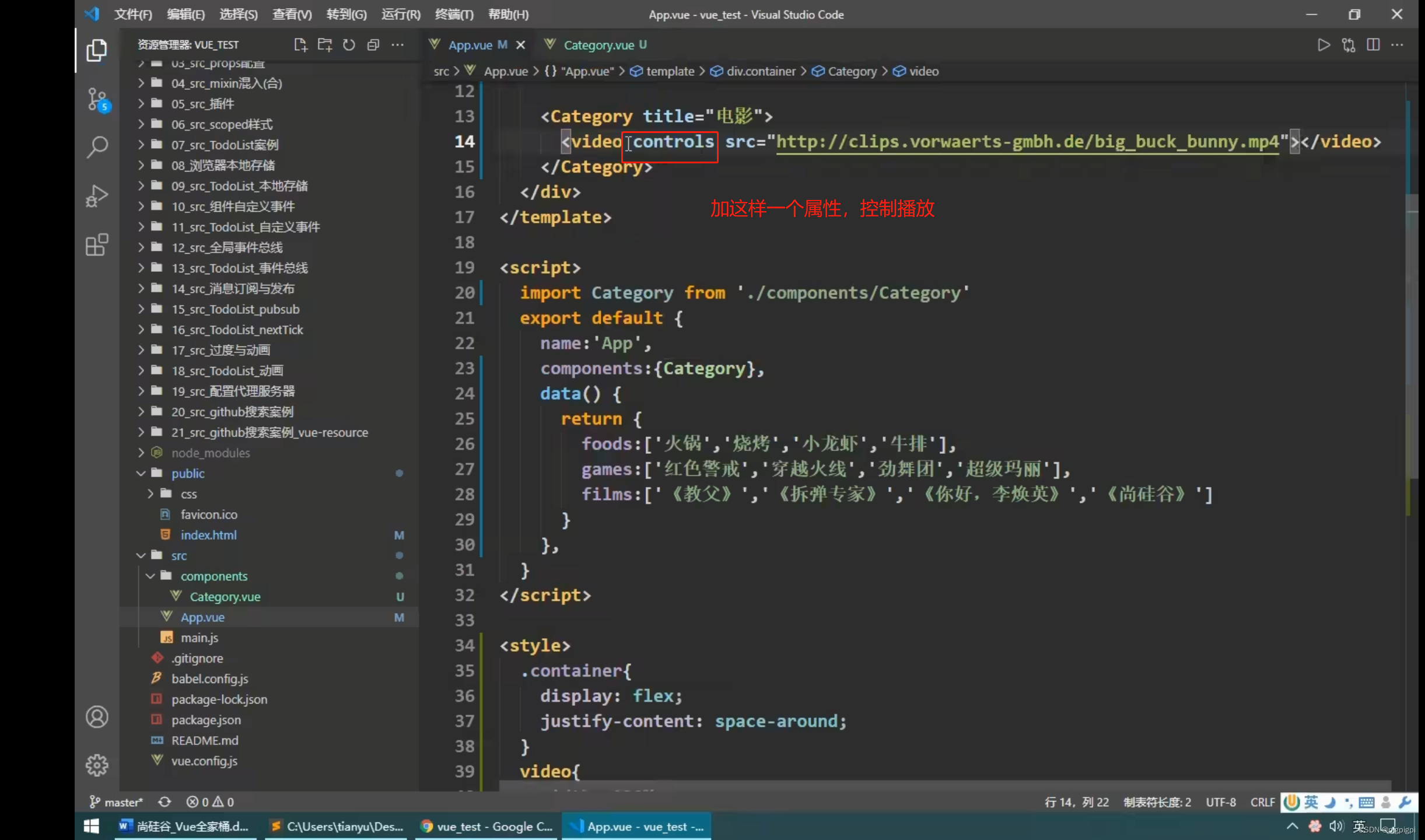Open Run and Debug view
1425x840 pixels.
tap(97, 196)
